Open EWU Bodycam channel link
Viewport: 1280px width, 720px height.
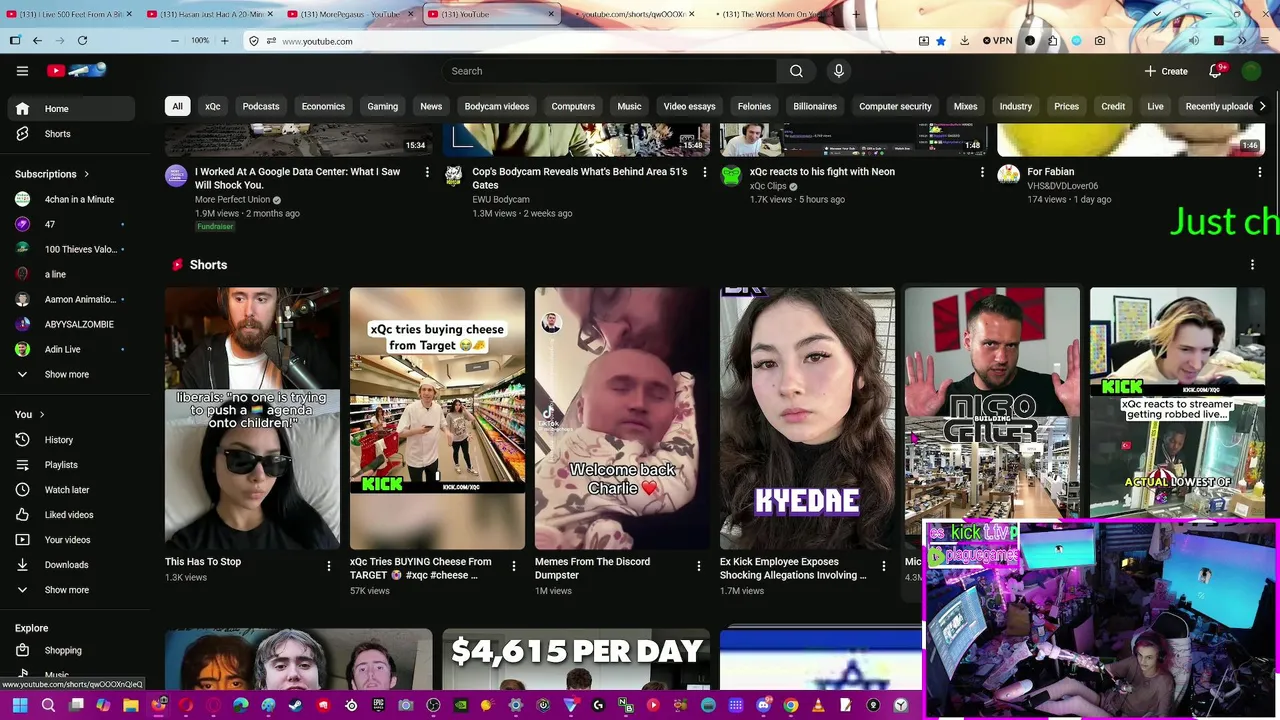pos(501,200)
